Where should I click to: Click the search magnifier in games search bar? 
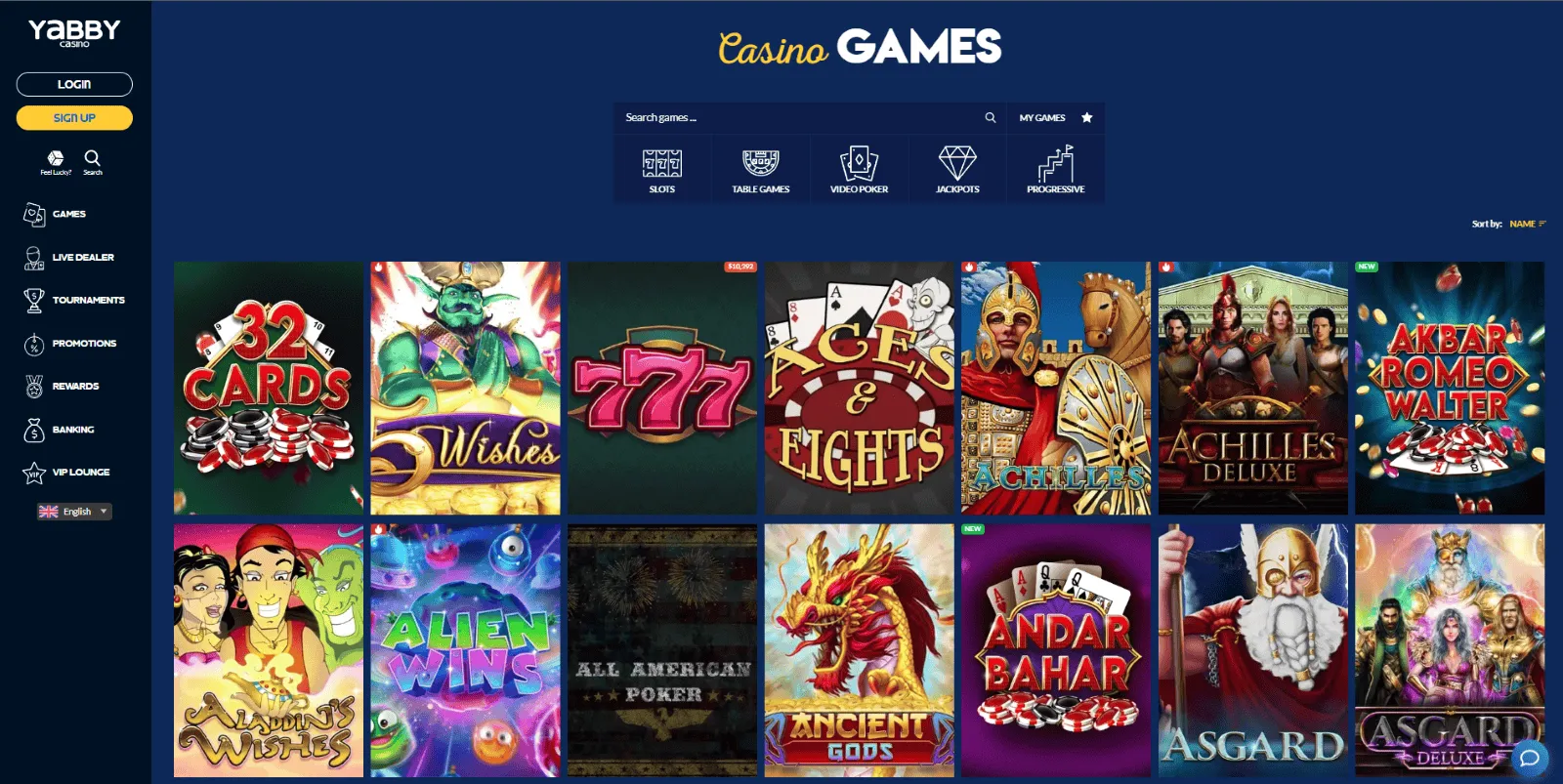tap(990, 117)
